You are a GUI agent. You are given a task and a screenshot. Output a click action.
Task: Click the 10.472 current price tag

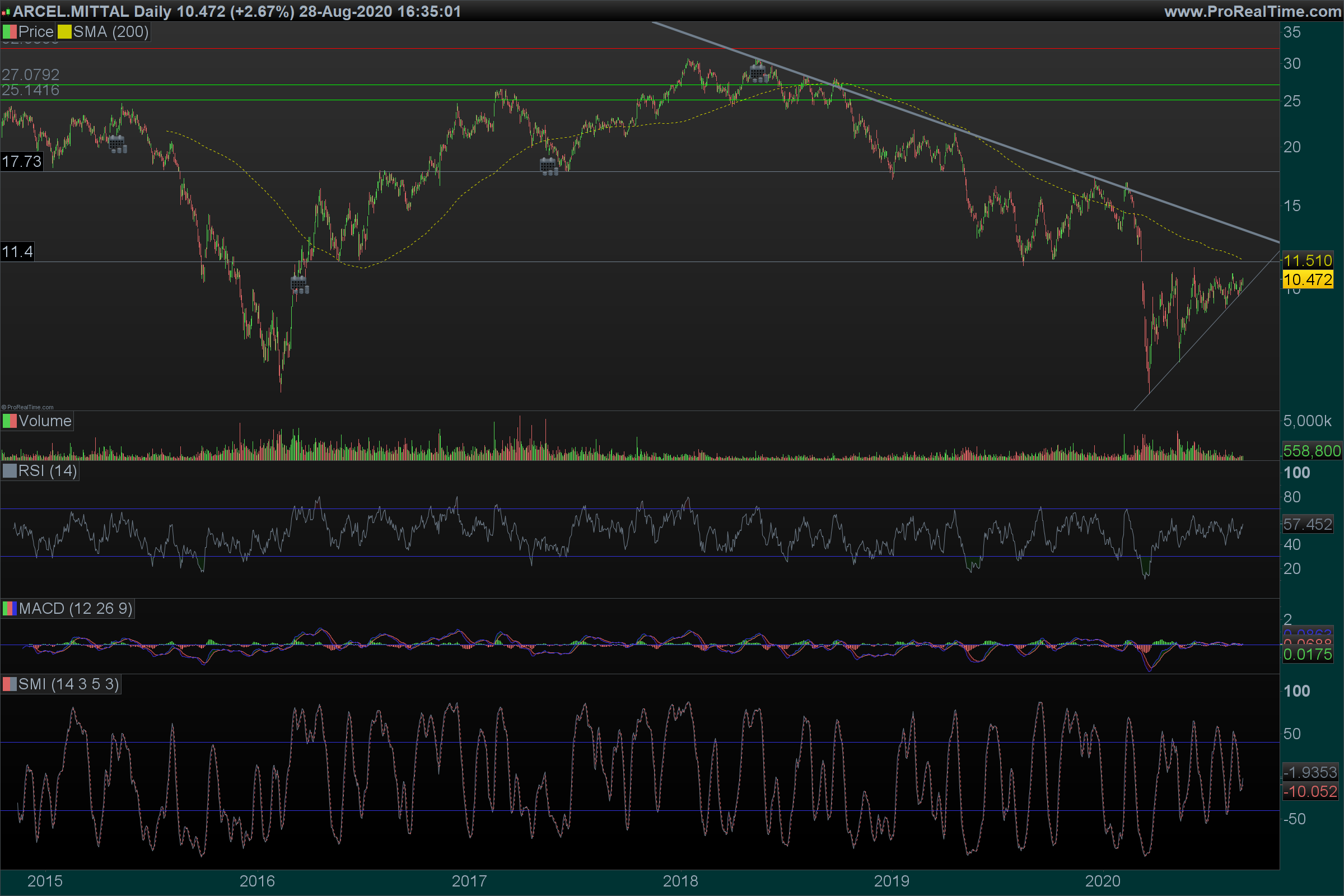tap(1308, 280)
